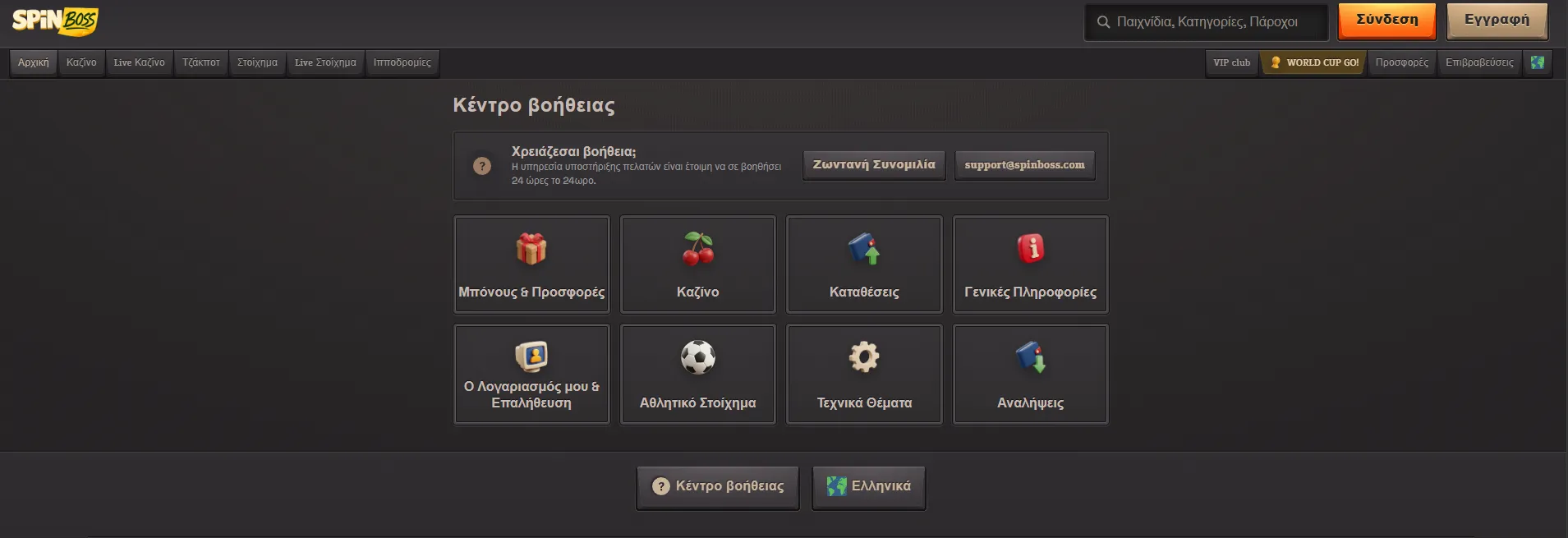Click the globe language icon in navbar
This screenshot has height=538, width=1568.
[x=1537, y=62]
